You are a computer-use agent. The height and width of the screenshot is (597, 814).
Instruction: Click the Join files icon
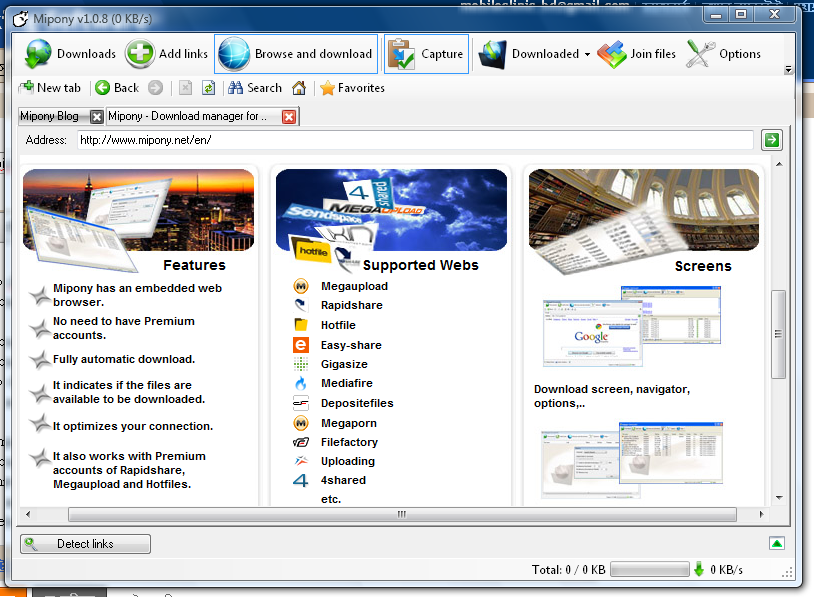(x=612, y=54)
